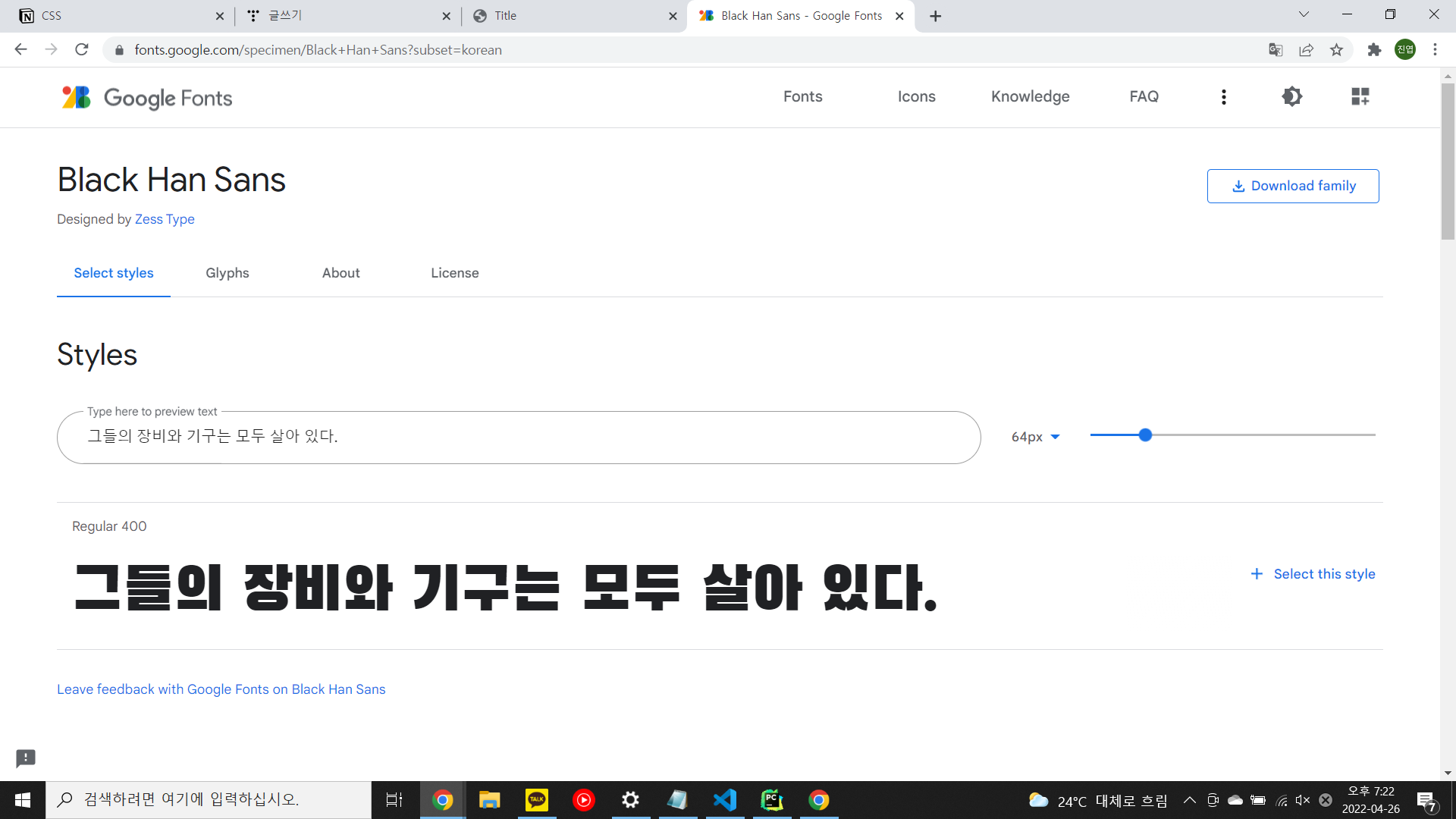Open the FAQ navigation item
1456x819 pixels.
[1144, 96]
